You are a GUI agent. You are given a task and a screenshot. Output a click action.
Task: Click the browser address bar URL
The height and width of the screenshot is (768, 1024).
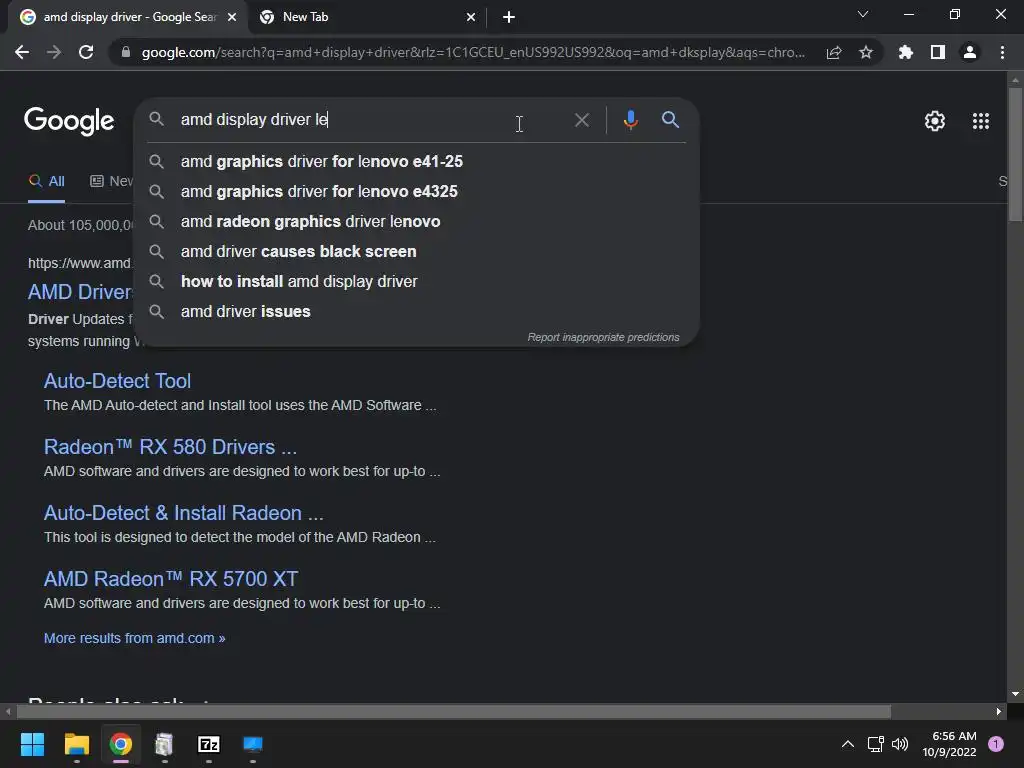tap(473, 52)
